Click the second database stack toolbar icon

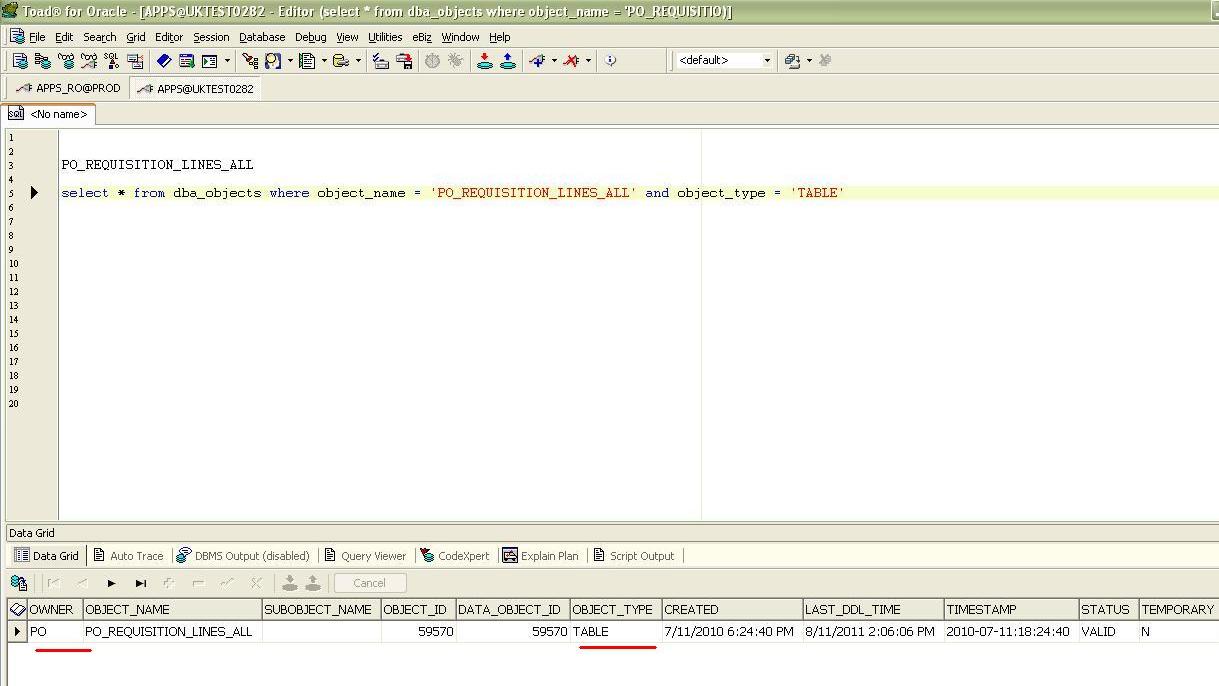point(341,60)
